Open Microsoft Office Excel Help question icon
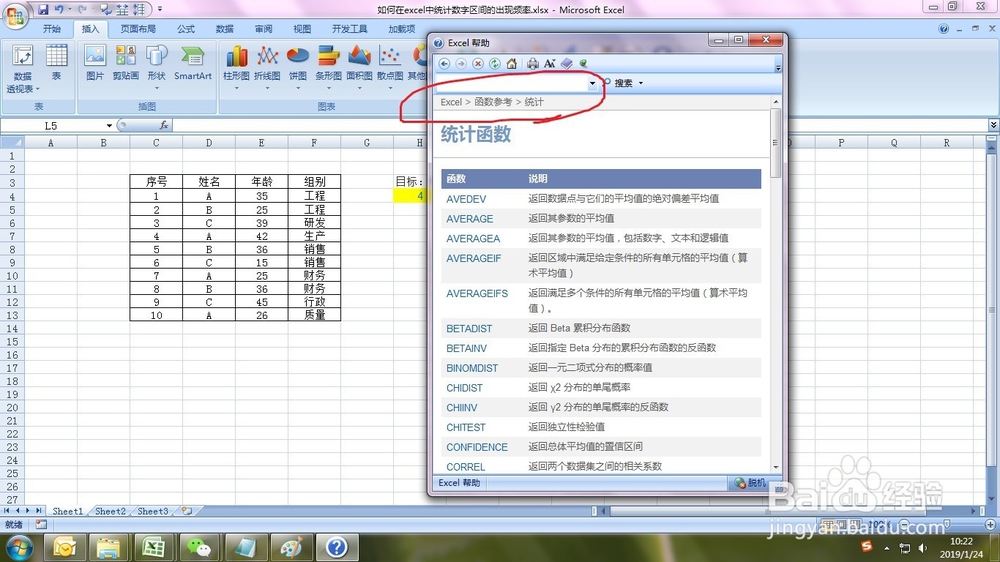The width and height of the screenshot is (1000, 562). tap(943, 29)
